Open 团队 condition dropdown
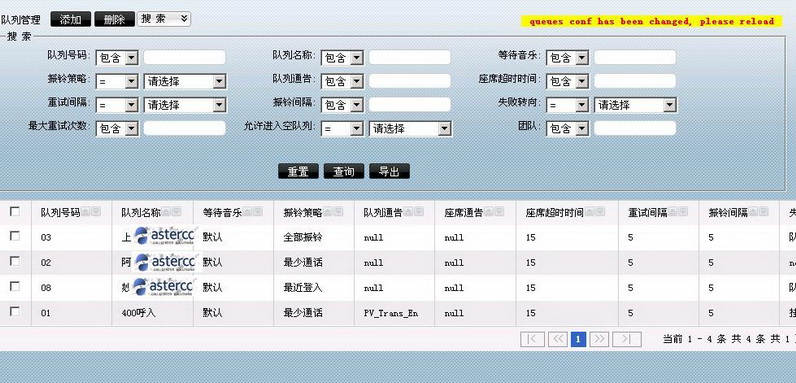 [568, 129]
